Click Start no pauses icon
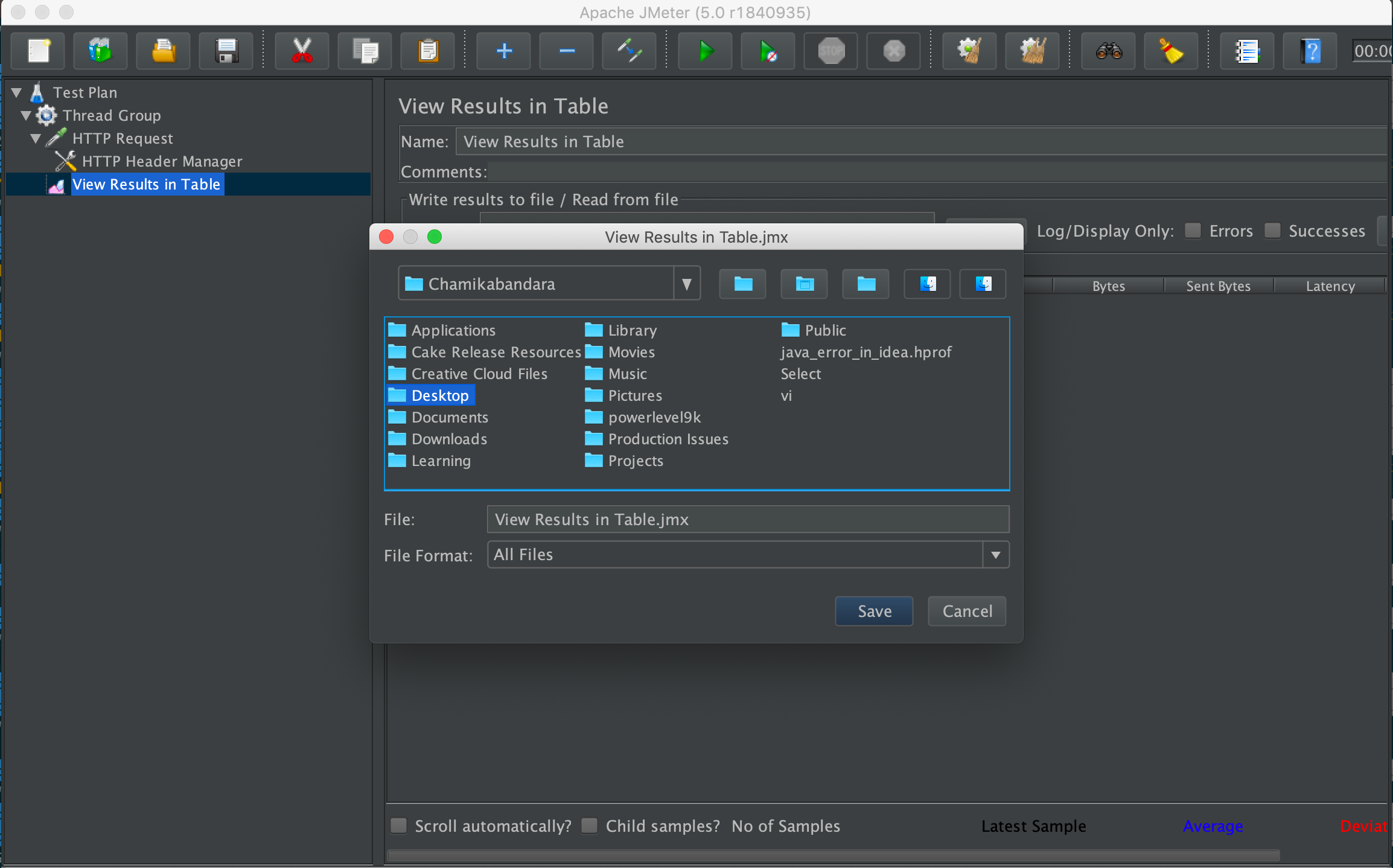 (x=768, y=51)
